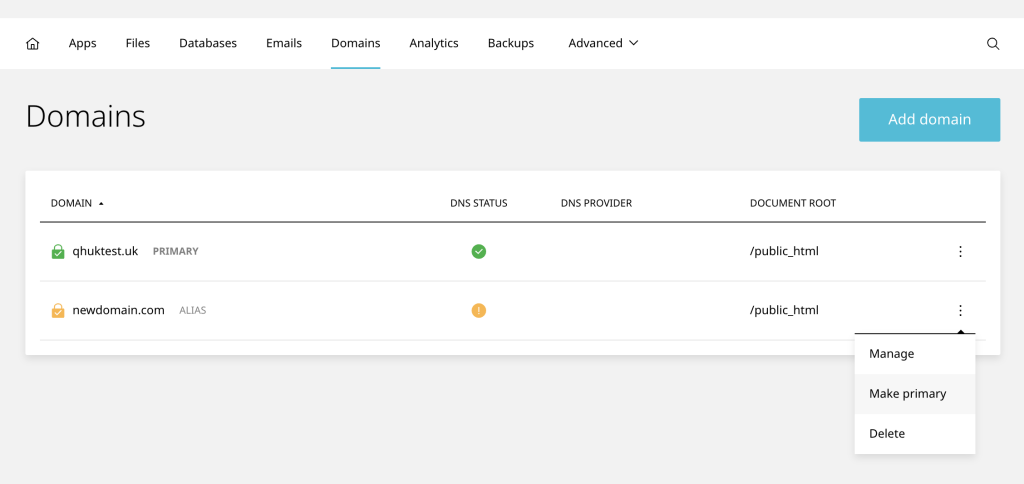Click the PRIMARY label next to qhuktest.uk
The height and width of the screenshot is (484, 1024).
click(176, 251)
